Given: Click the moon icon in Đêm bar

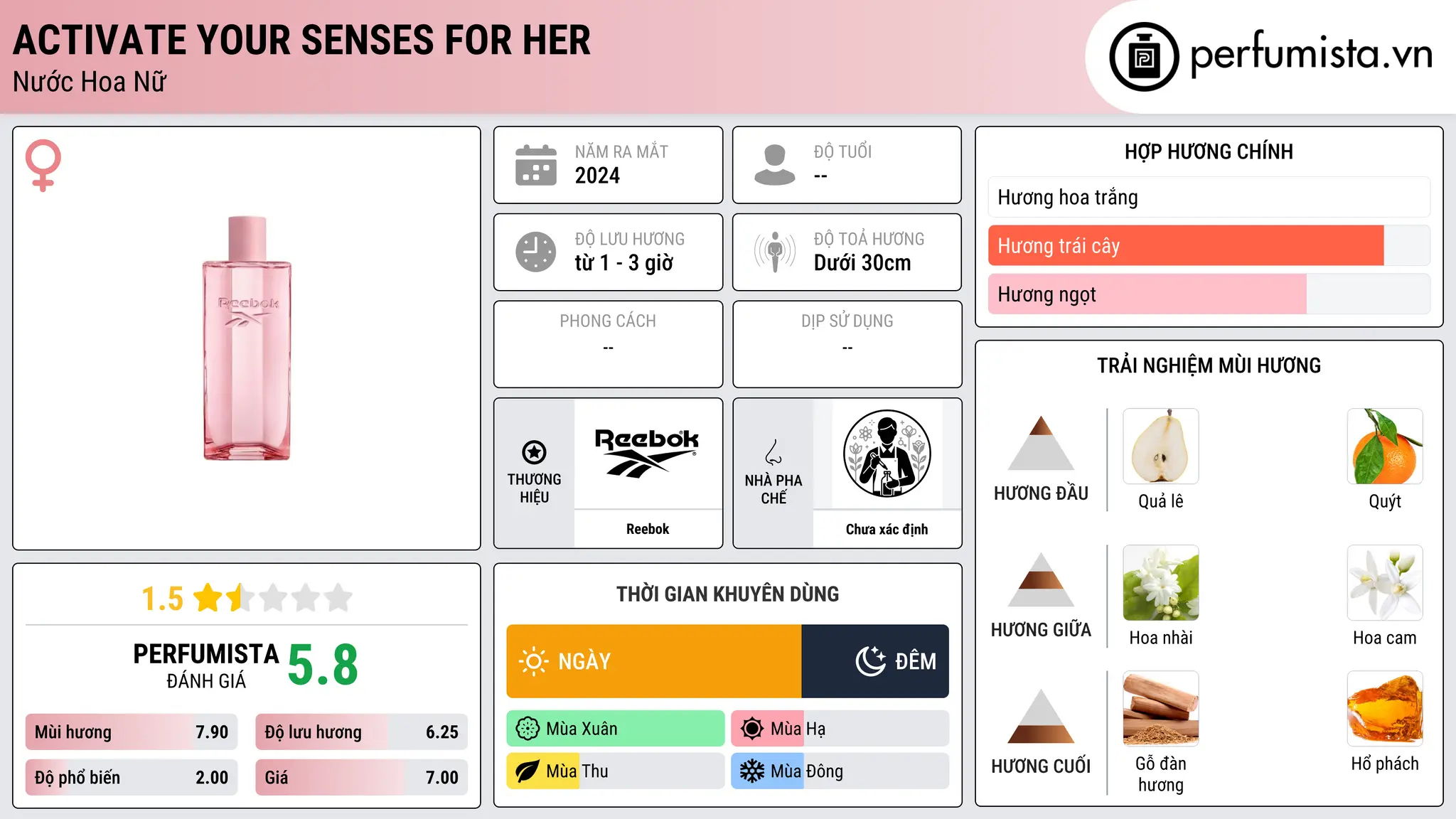Looking at the screenshot, I should tap(871, 661).
